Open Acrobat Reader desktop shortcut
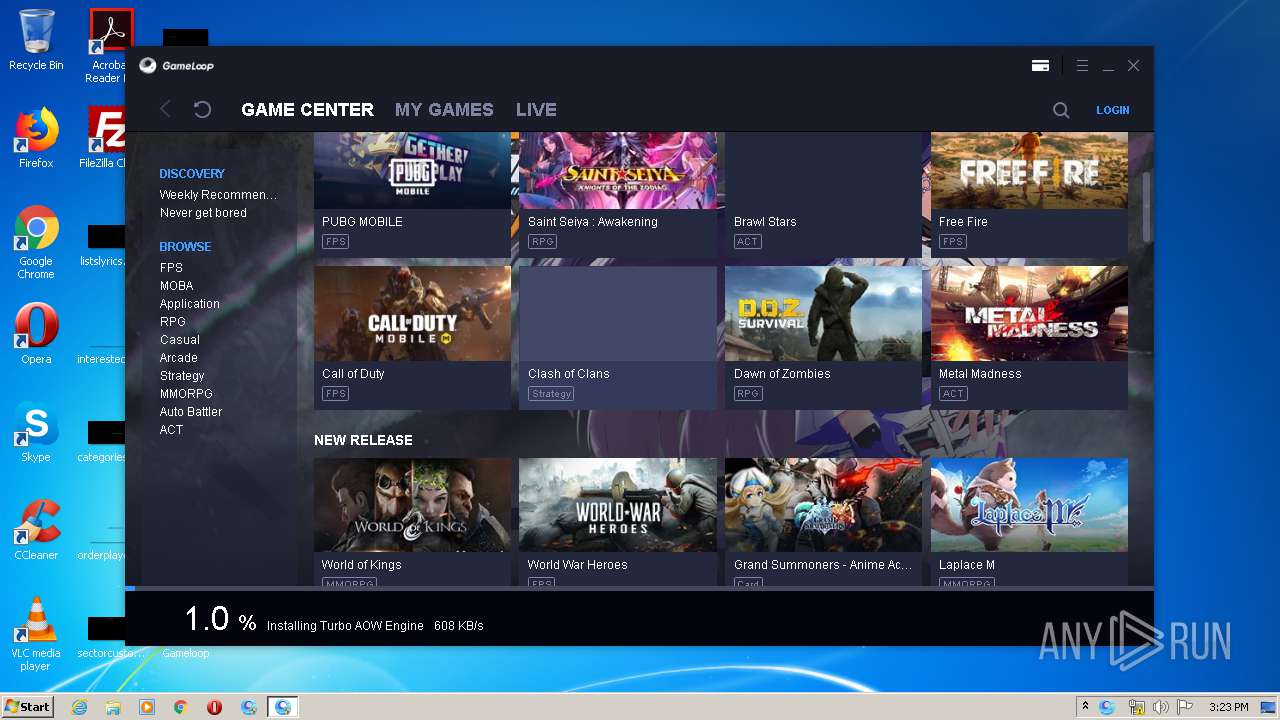This screenshot has width=1280, height=720. 106,46
